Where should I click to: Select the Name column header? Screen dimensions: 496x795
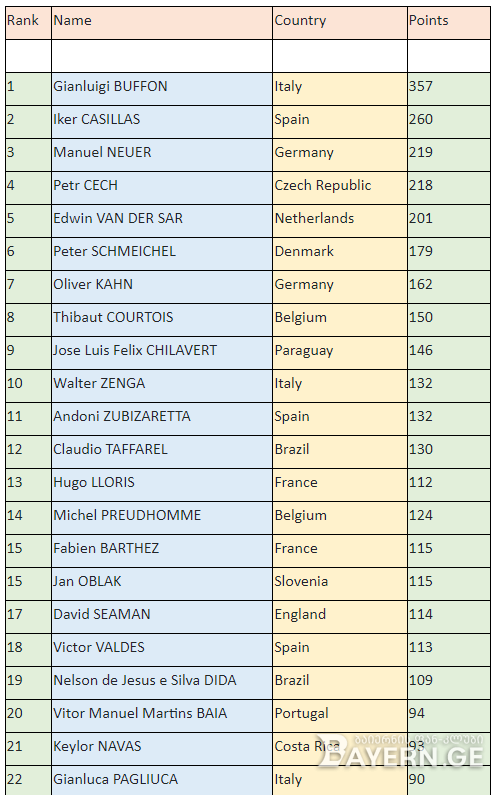[162, 23]
